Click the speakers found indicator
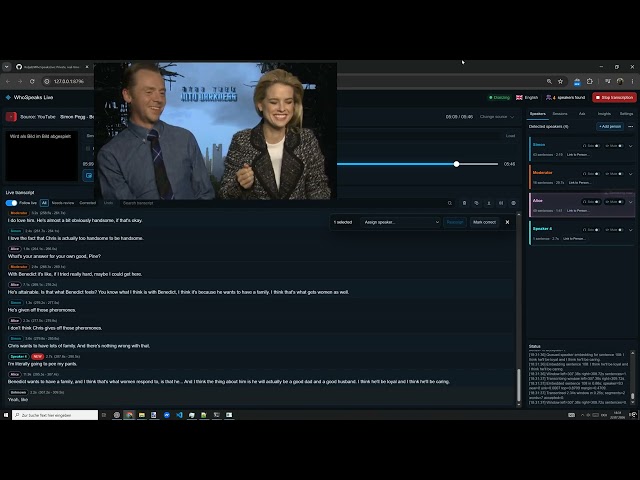640x480 pixels. click(566, 98)
